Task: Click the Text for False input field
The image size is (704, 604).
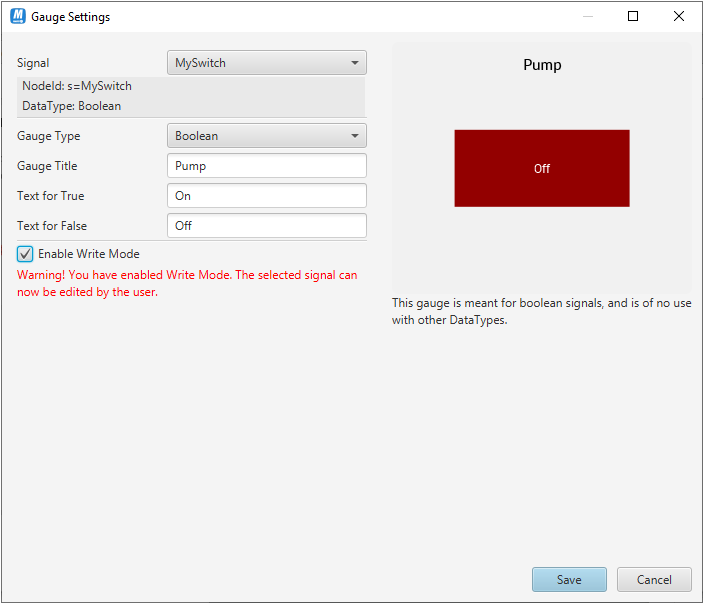Action: (267, 225)
